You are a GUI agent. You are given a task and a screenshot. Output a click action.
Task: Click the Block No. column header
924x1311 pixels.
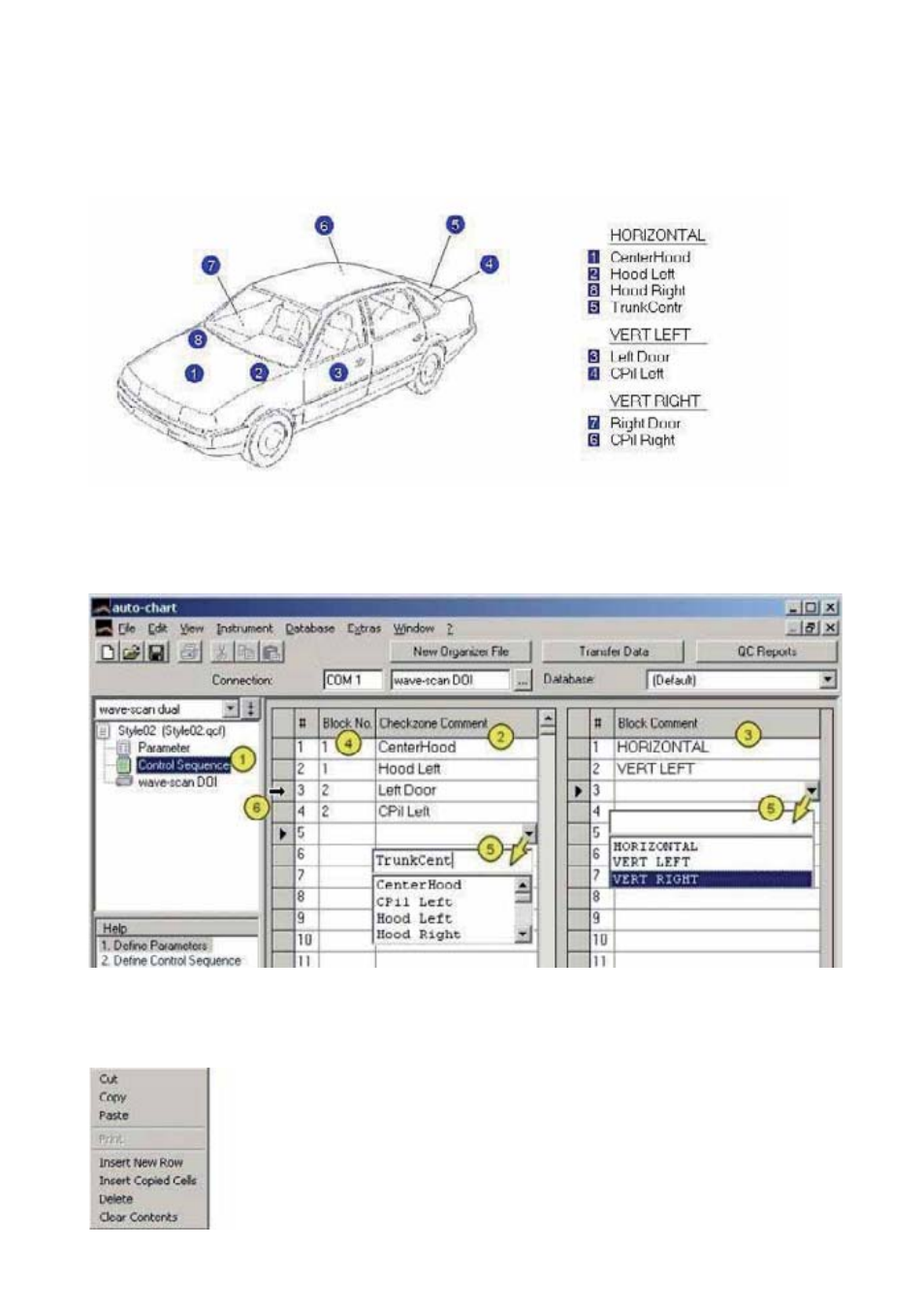[x=346, y=723]
